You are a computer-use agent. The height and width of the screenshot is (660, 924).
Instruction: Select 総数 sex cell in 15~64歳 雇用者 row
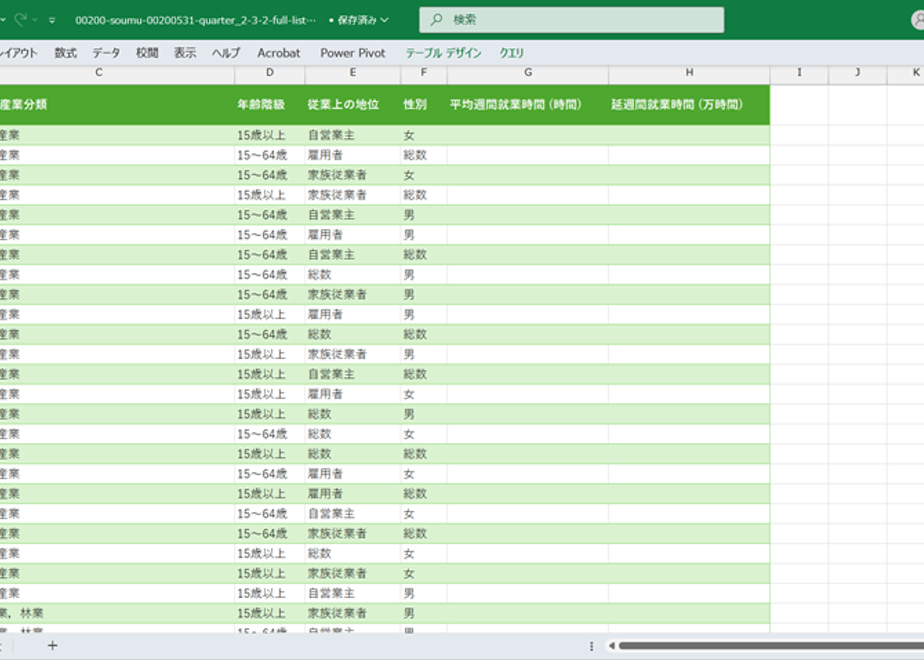424,155
